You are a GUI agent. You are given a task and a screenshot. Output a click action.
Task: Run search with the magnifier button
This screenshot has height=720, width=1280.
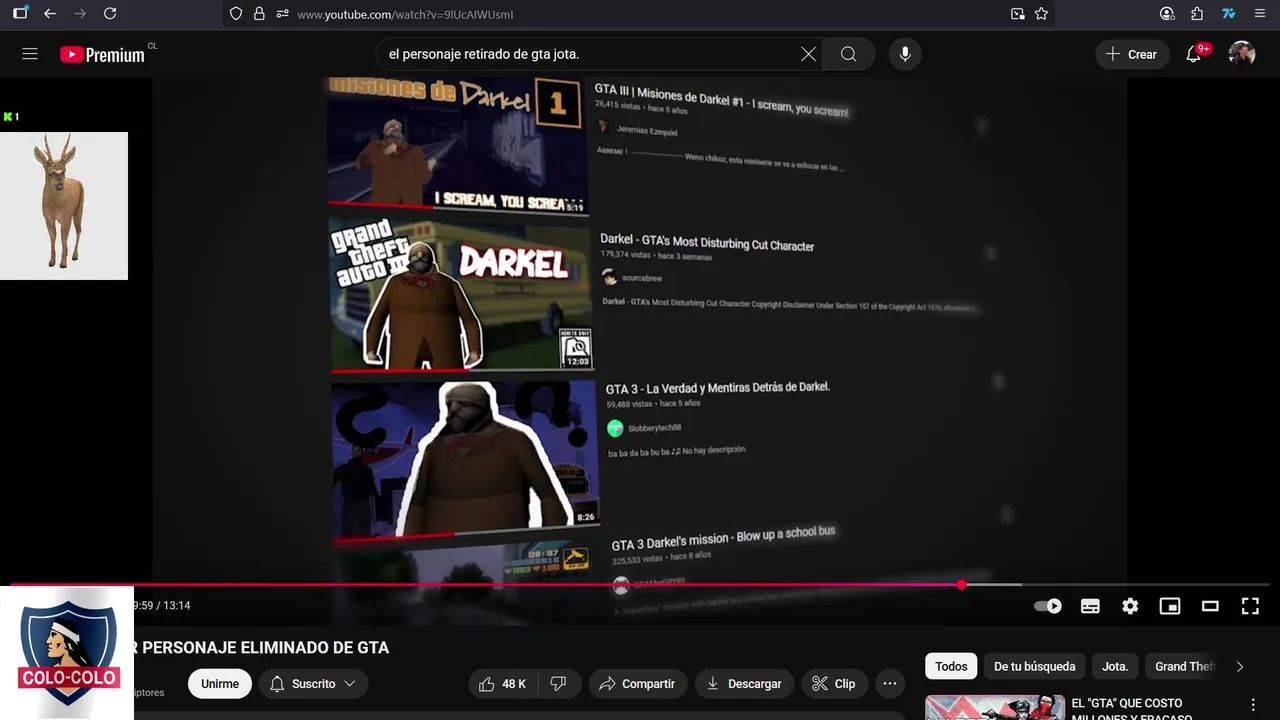pyautogui.click(x=848, y=54)
